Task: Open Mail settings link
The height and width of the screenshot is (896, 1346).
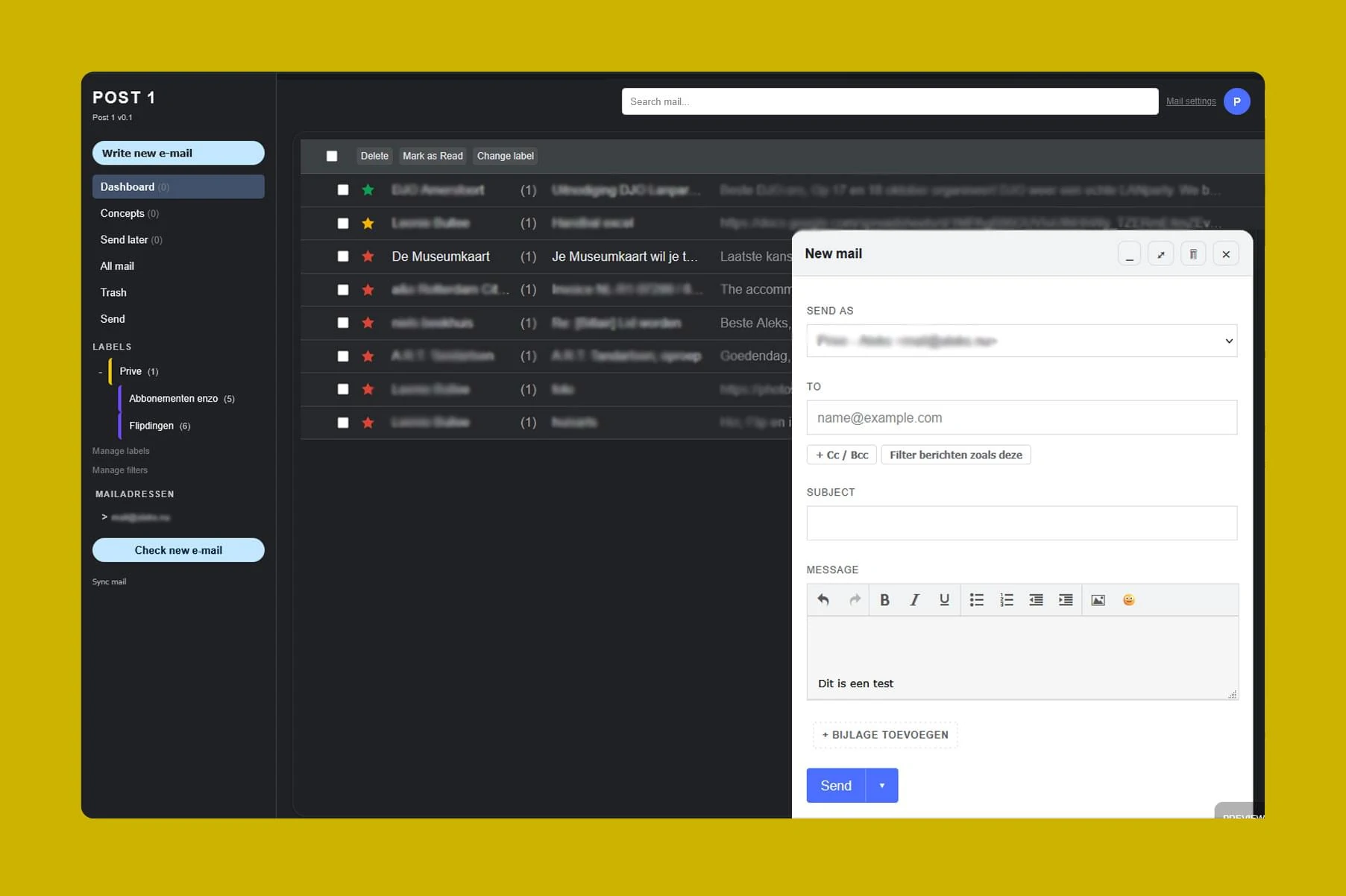Action: click(1191, 101)
